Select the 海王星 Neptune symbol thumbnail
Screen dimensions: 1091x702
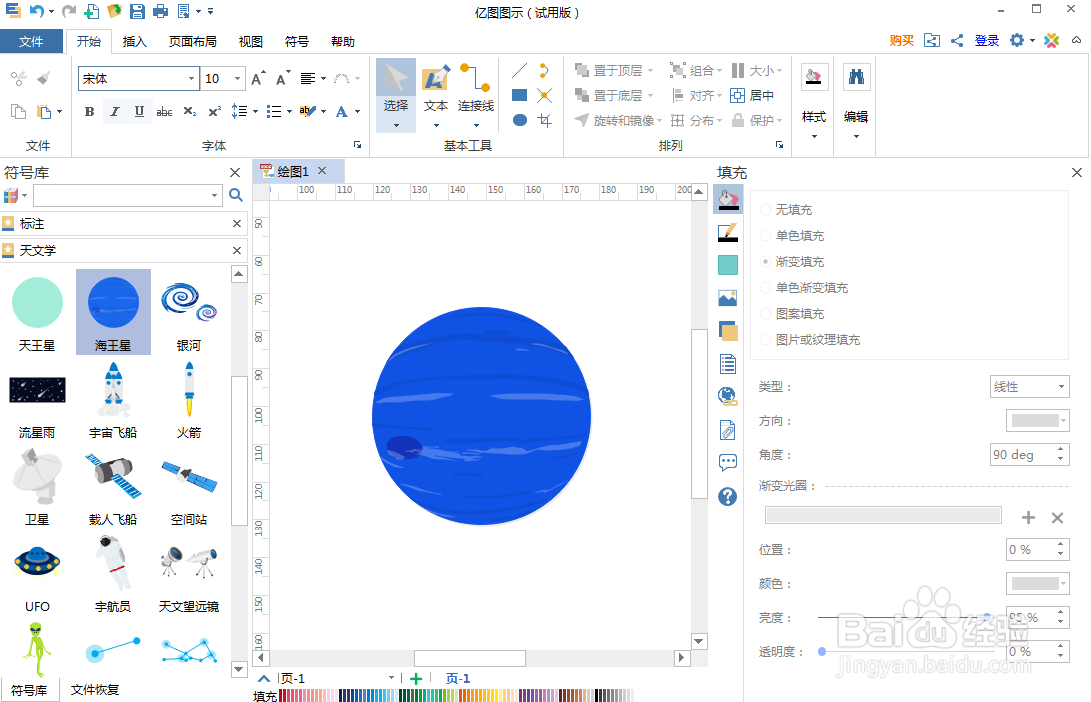coord(113,312)
